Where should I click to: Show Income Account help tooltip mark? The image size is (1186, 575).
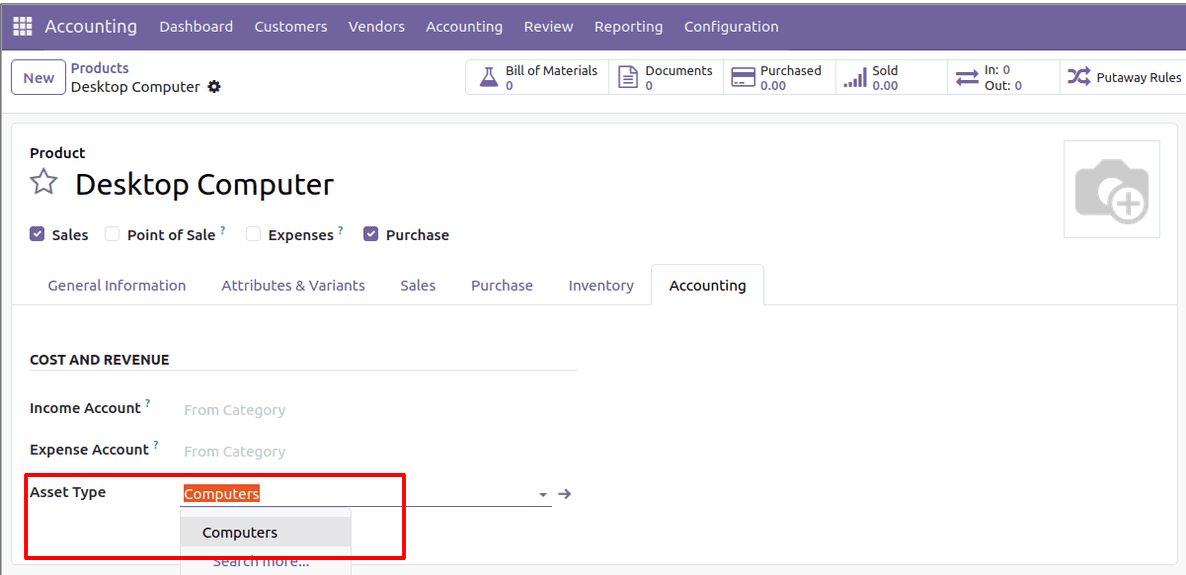coord(147,403)
